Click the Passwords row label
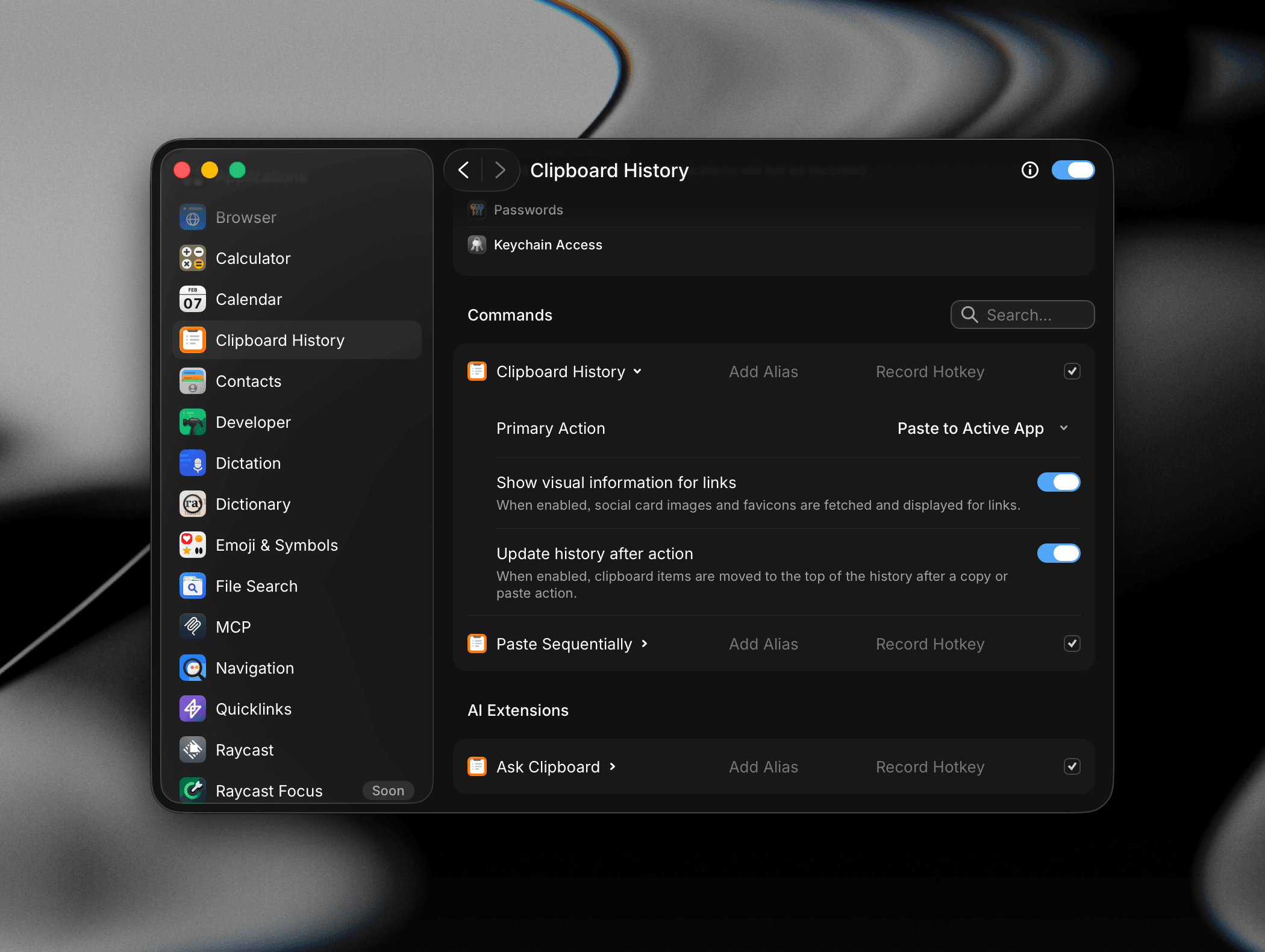 [x=528, y=210]
